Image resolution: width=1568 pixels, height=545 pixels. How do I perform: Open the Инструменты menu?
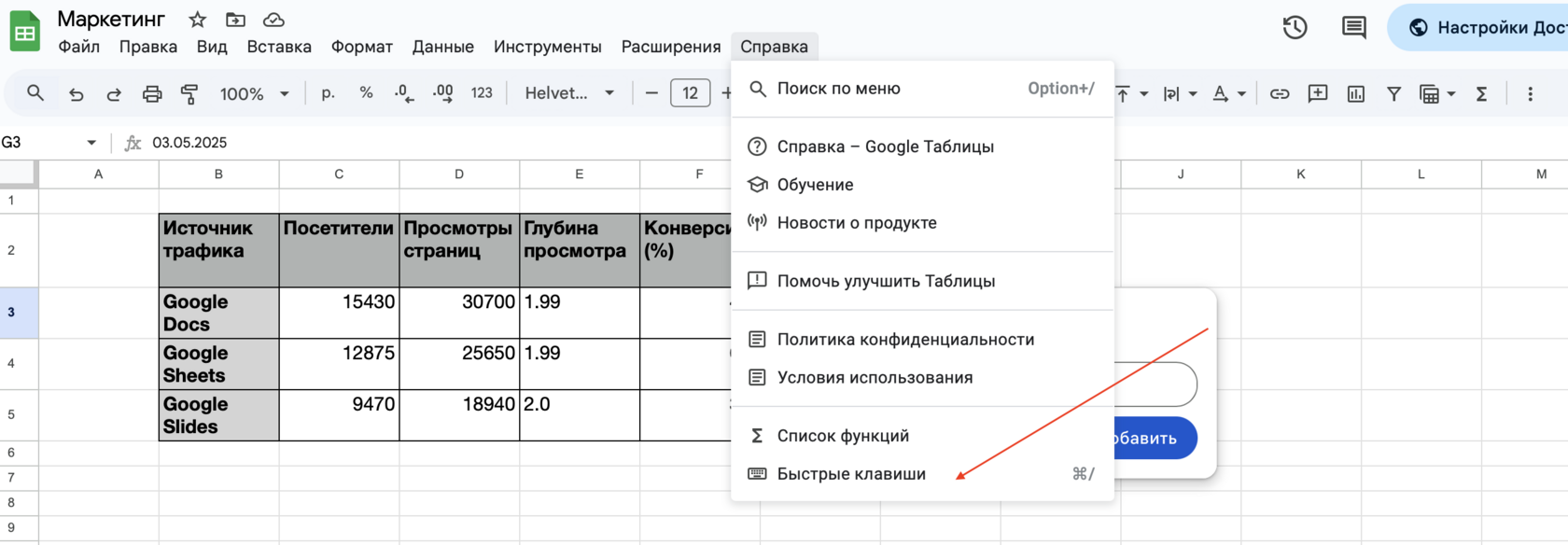pyautogui.click(x=548, y=47)
